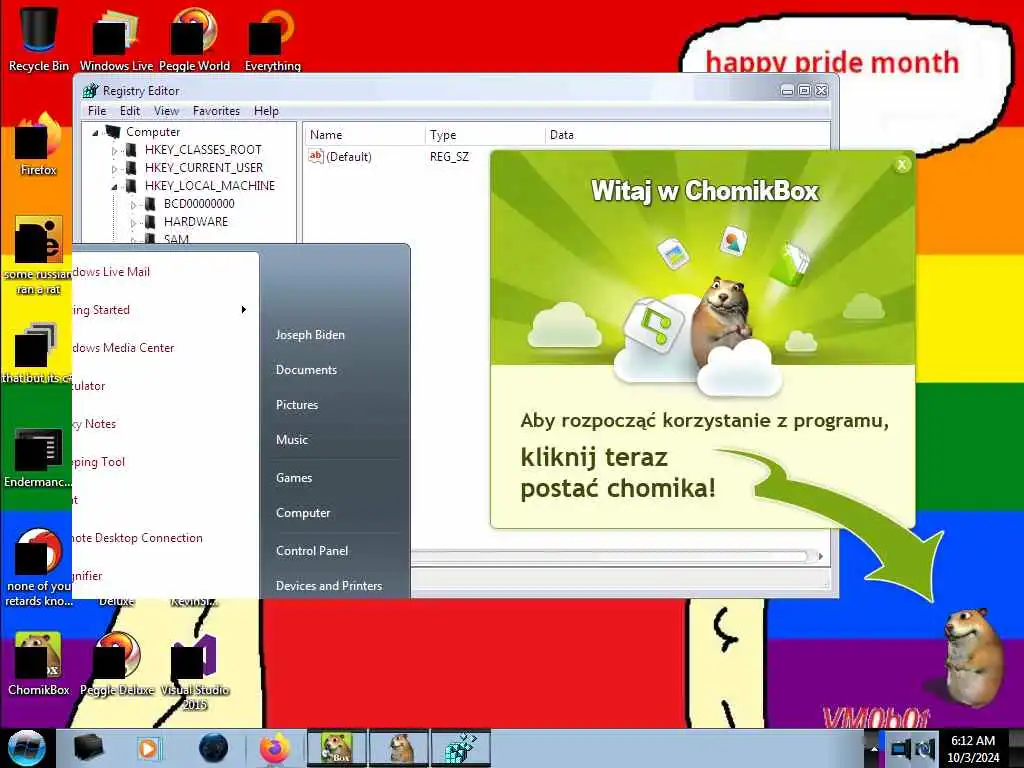Open Windows Media Center from Start menu
This screenshot has width=1024, height=768.
point(165,347)
